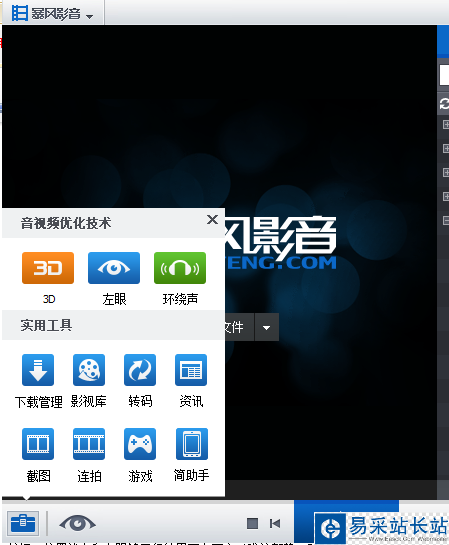The width and height of the screenshot is (449, 545).
Task: Open the 暴风影音 main menu dropdown
Action: tap(52, 13)
